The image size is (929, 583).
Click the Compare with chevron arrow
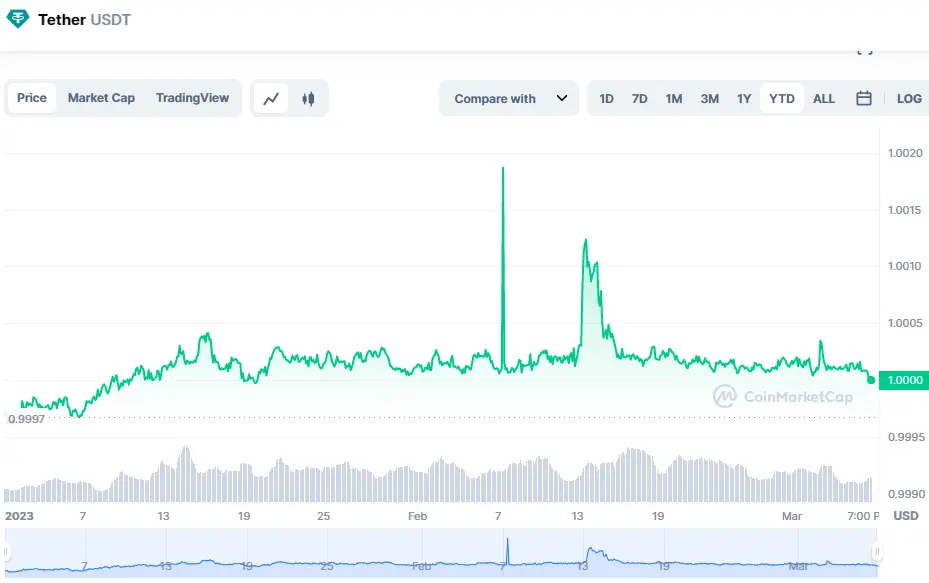[x=562, y=98]
